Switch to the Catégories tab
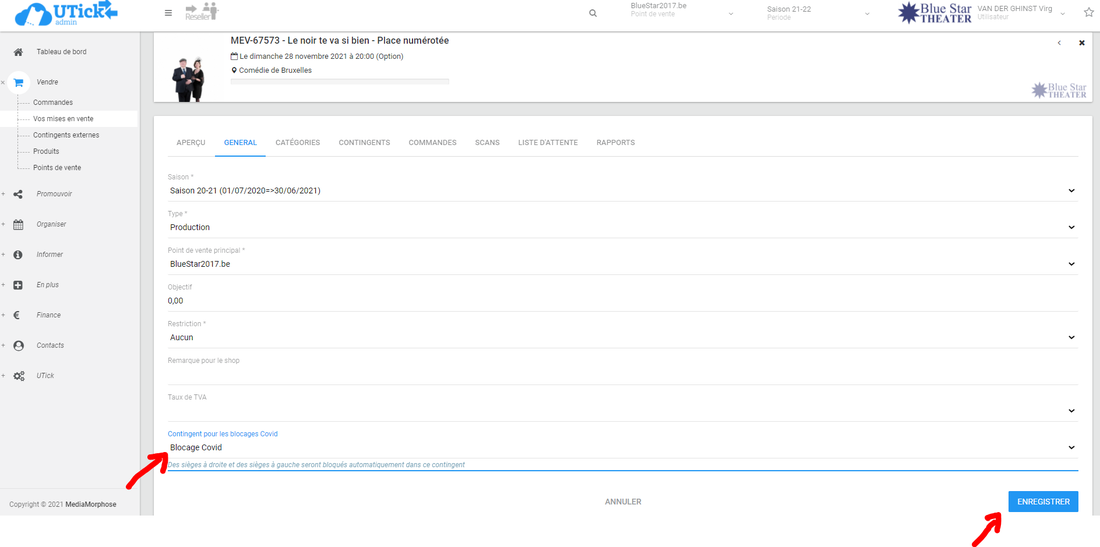1100x547 pixels. coord(297,143)
